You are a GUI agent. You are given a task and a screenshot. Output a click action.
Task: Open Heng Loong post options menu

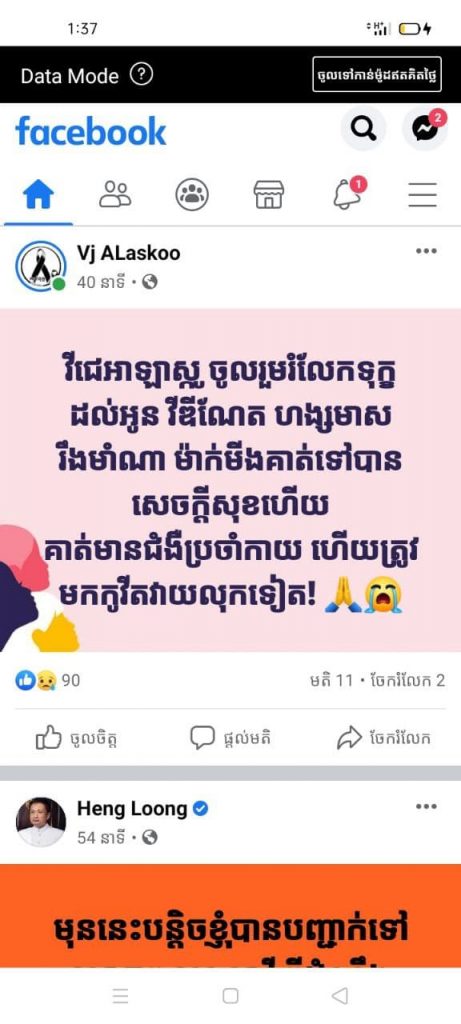tap(426, 807)
